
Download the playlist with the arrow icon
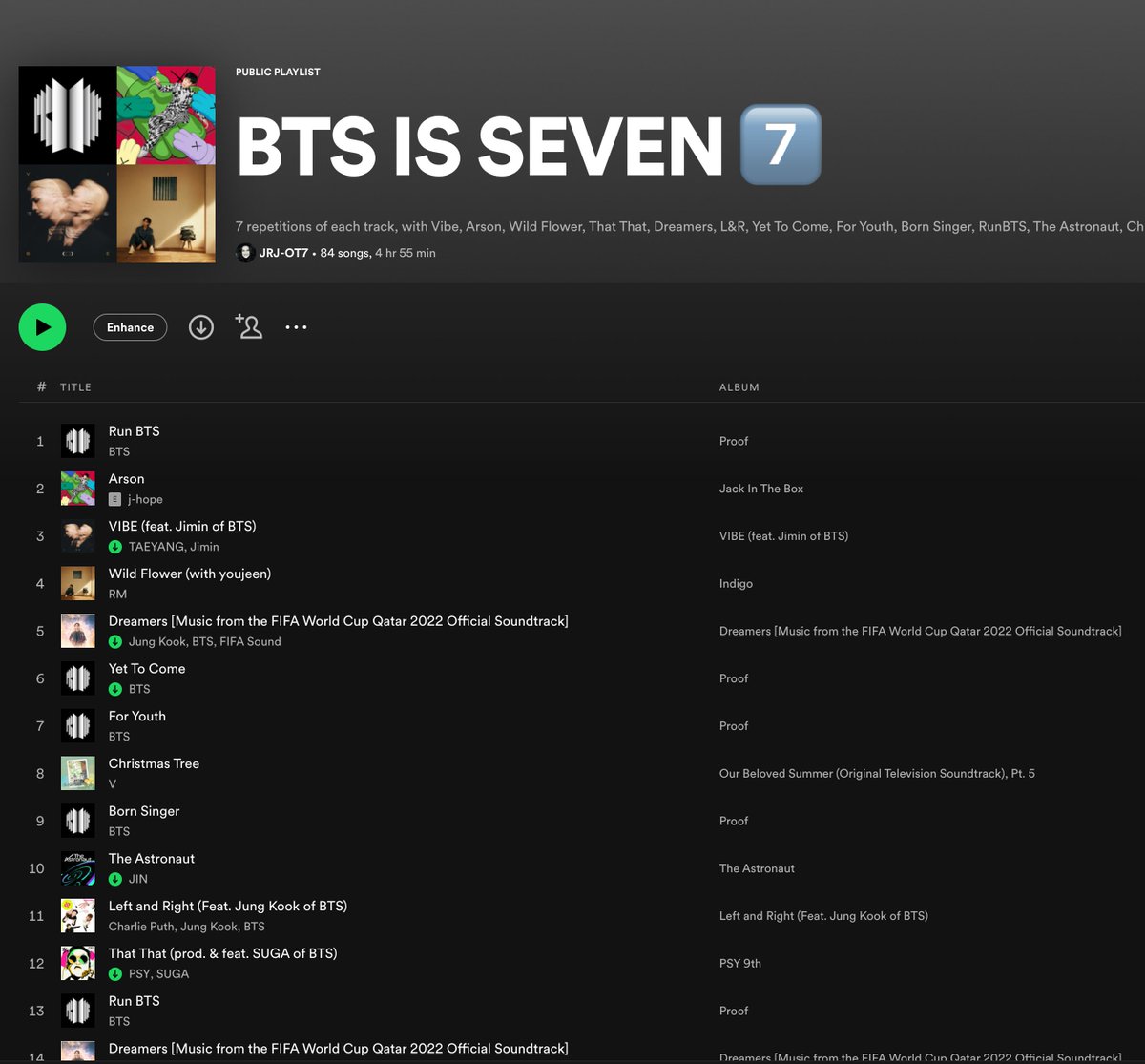pos(200,327)
